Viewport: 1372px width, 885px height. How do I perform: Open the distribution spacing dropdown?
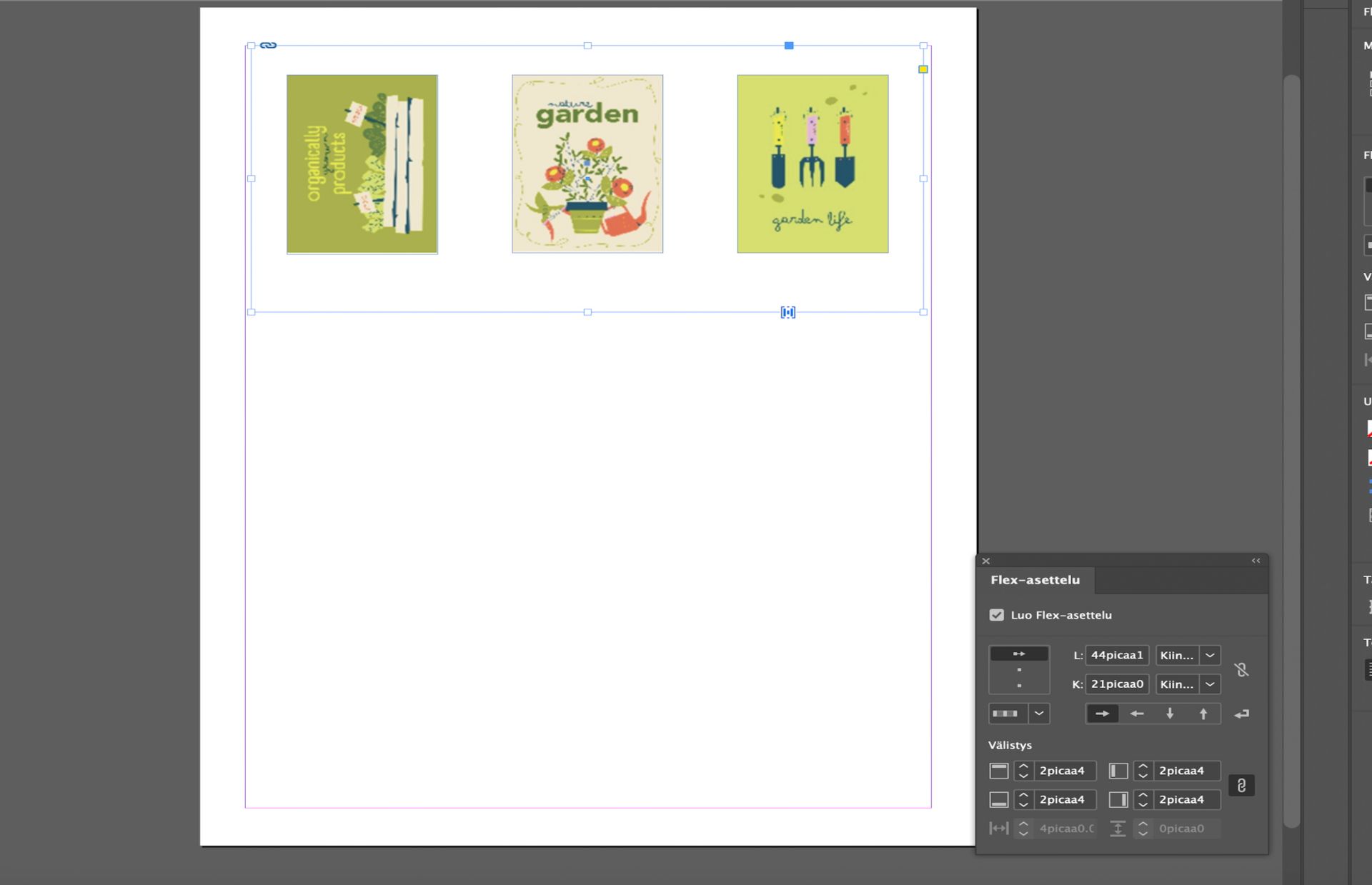click(1039, 714)
